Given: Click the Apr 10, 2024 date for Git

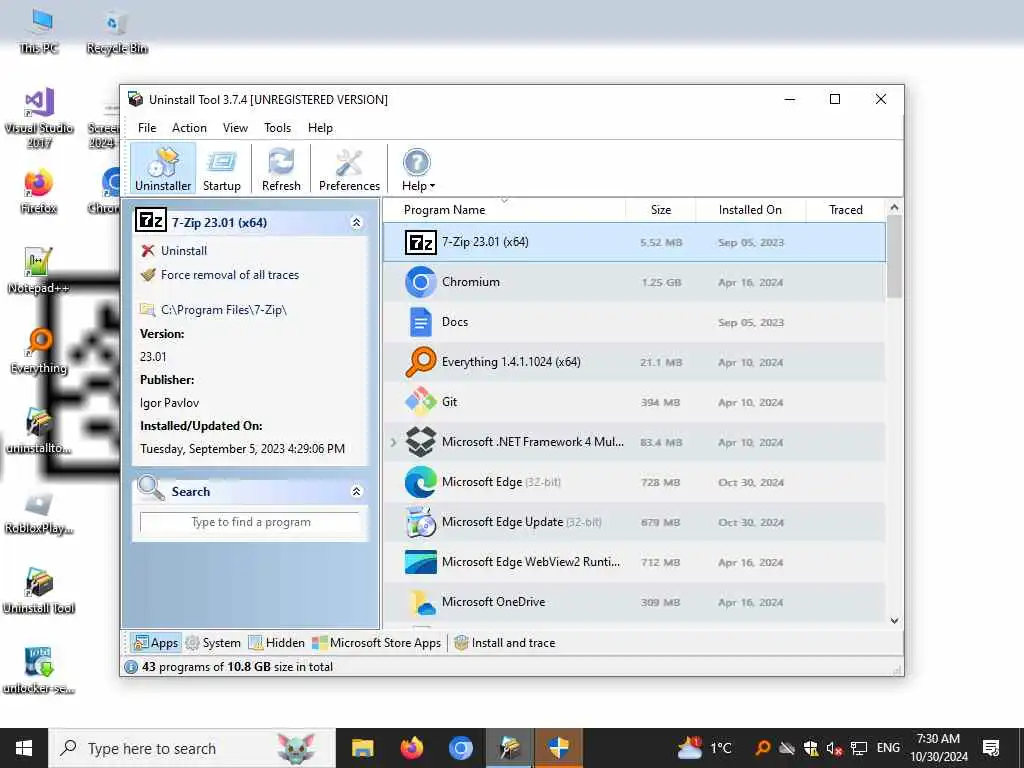Looking at the screenshot, I should pyautogui.click(x=750, y=403).
